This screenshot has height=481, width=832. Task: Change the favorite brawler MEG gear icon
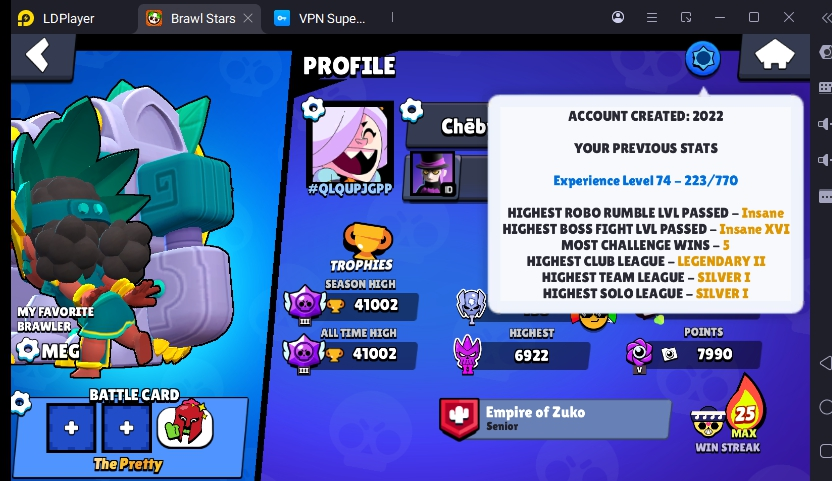coord(28,350)
